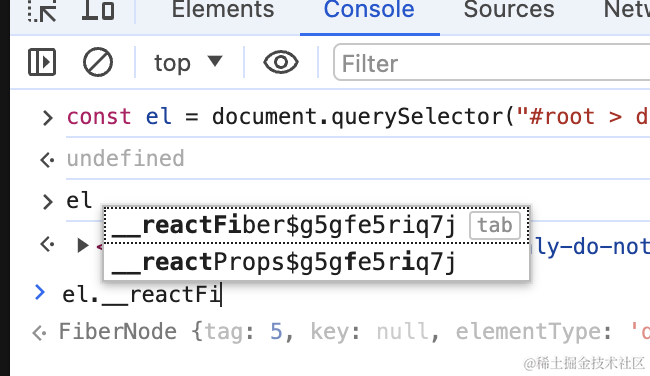Screen dimensions: 650x376
Task: Switch to the Console tab
Action: click(369, 10)
